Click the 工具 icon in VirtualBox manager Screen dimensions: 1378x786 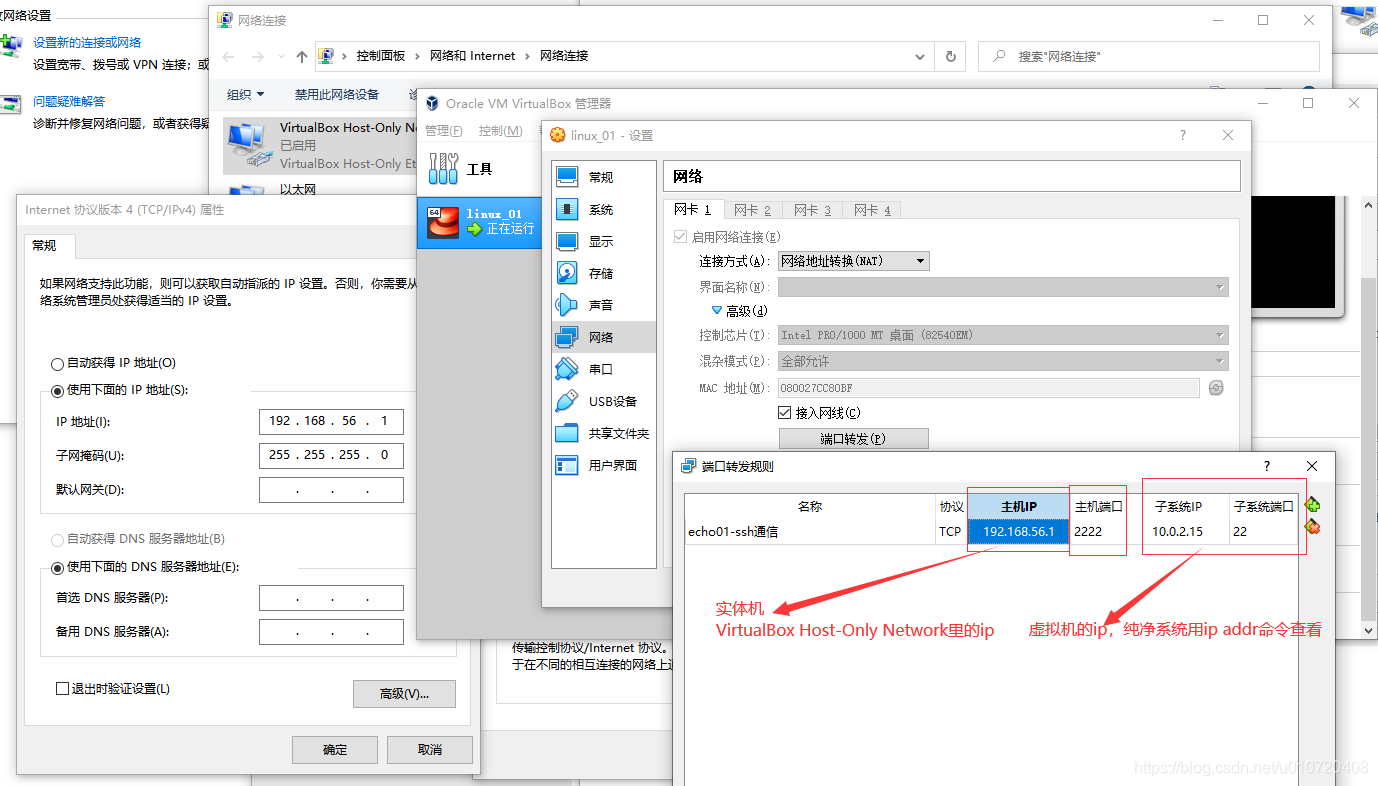(x=443, y=168)
